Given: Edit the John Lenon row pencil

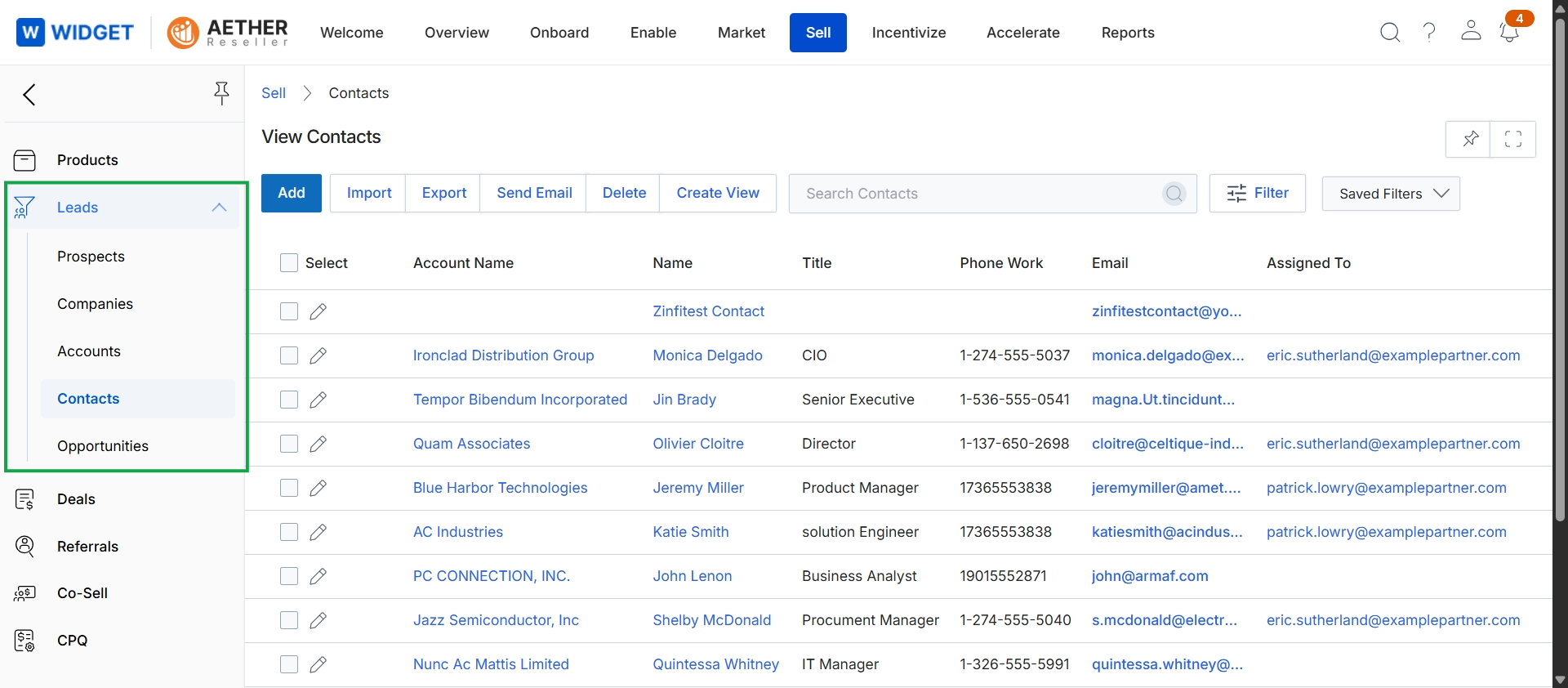Looking at the screenshot, I should [318, 576].
